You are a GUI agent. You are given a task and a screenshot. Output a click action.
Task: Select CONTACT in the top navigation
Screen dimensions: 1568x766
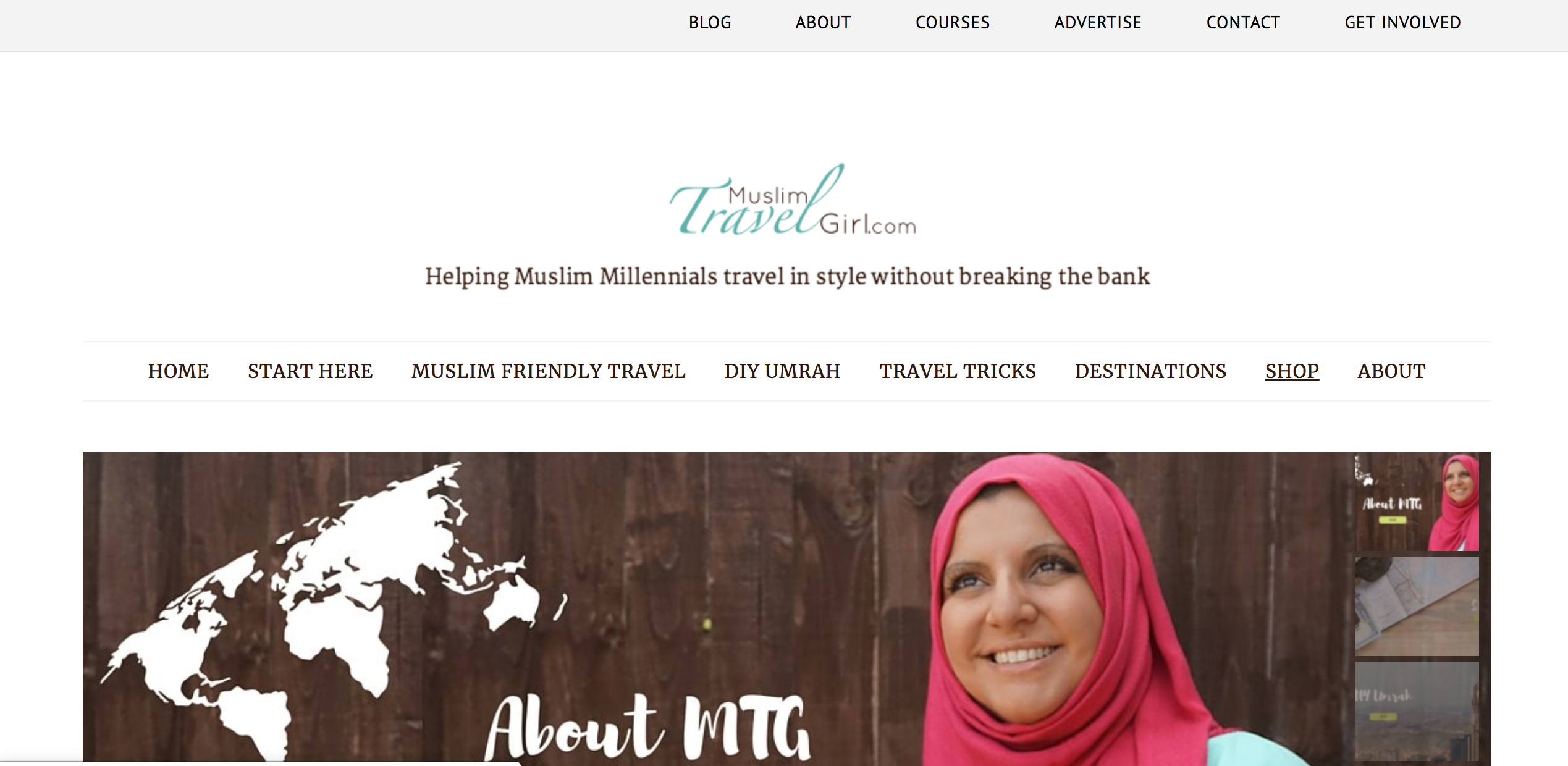tap(1243, 23)
